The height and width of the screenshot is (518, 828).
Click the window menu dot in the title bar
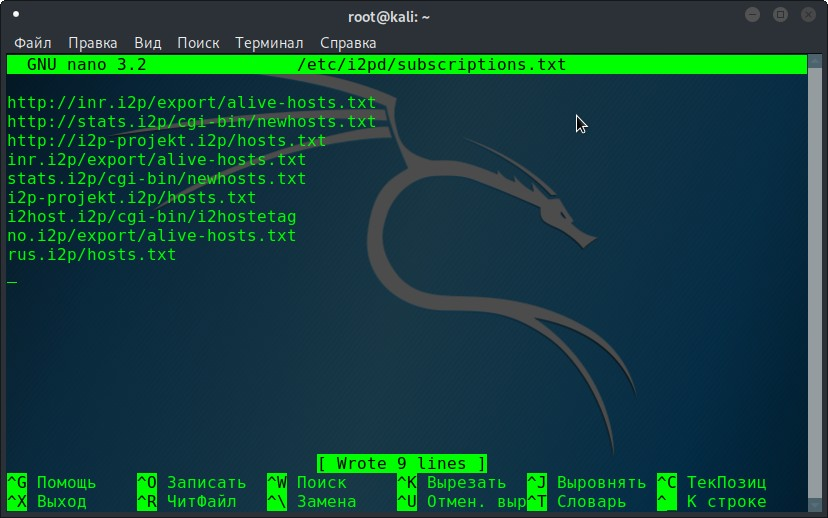[16, 14]
